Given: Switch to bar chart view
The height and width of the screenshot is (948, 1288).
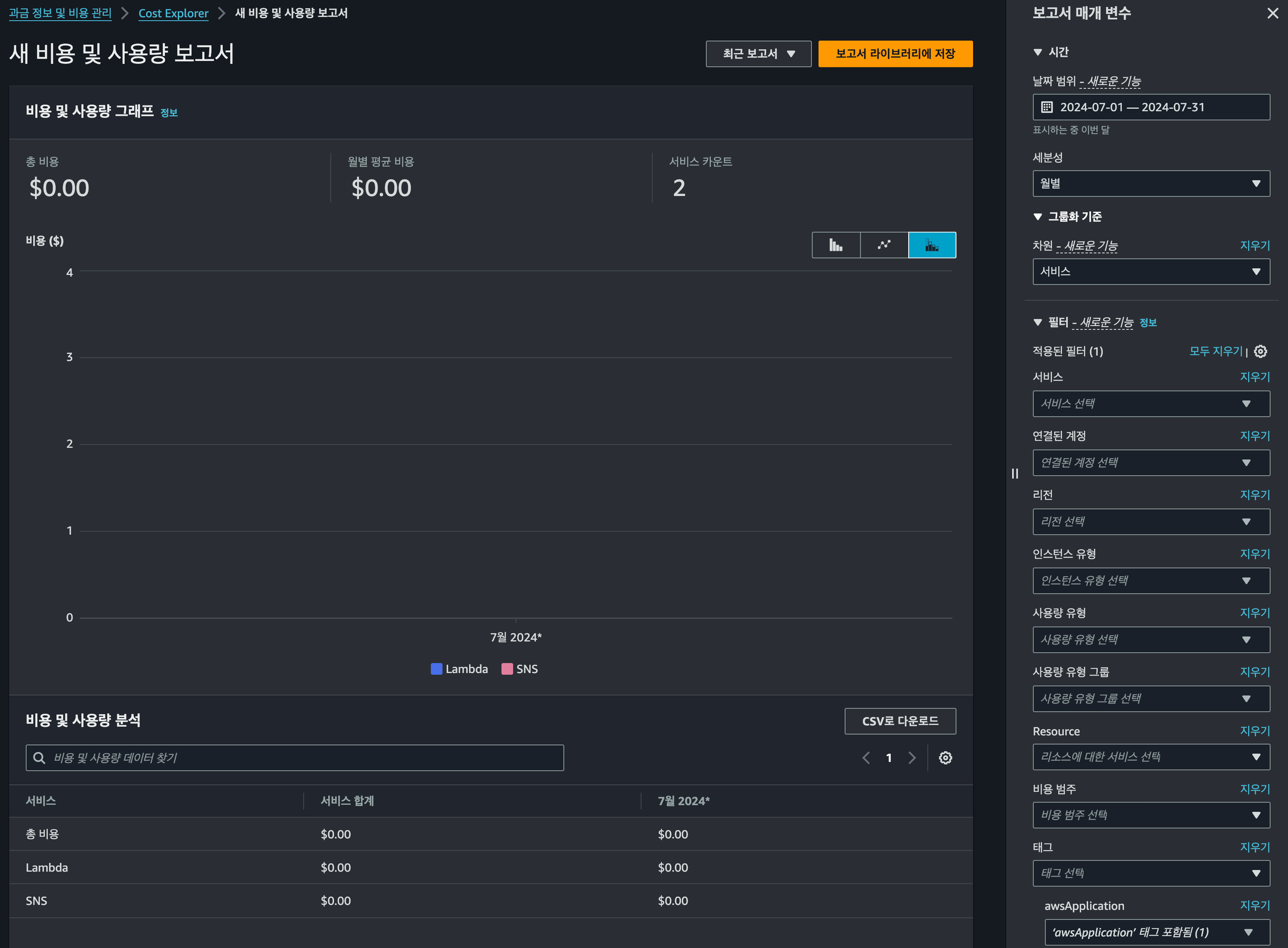Looking at the screenshot, I should click(835, 245).
